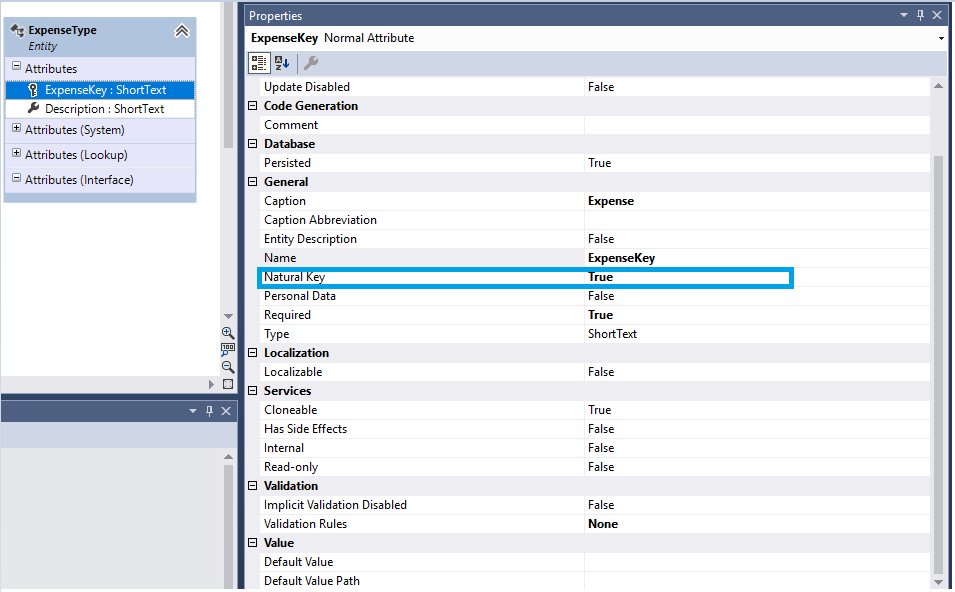Click the Caption value Expense
The image size is (955, 592).
[x=611, y=201]
